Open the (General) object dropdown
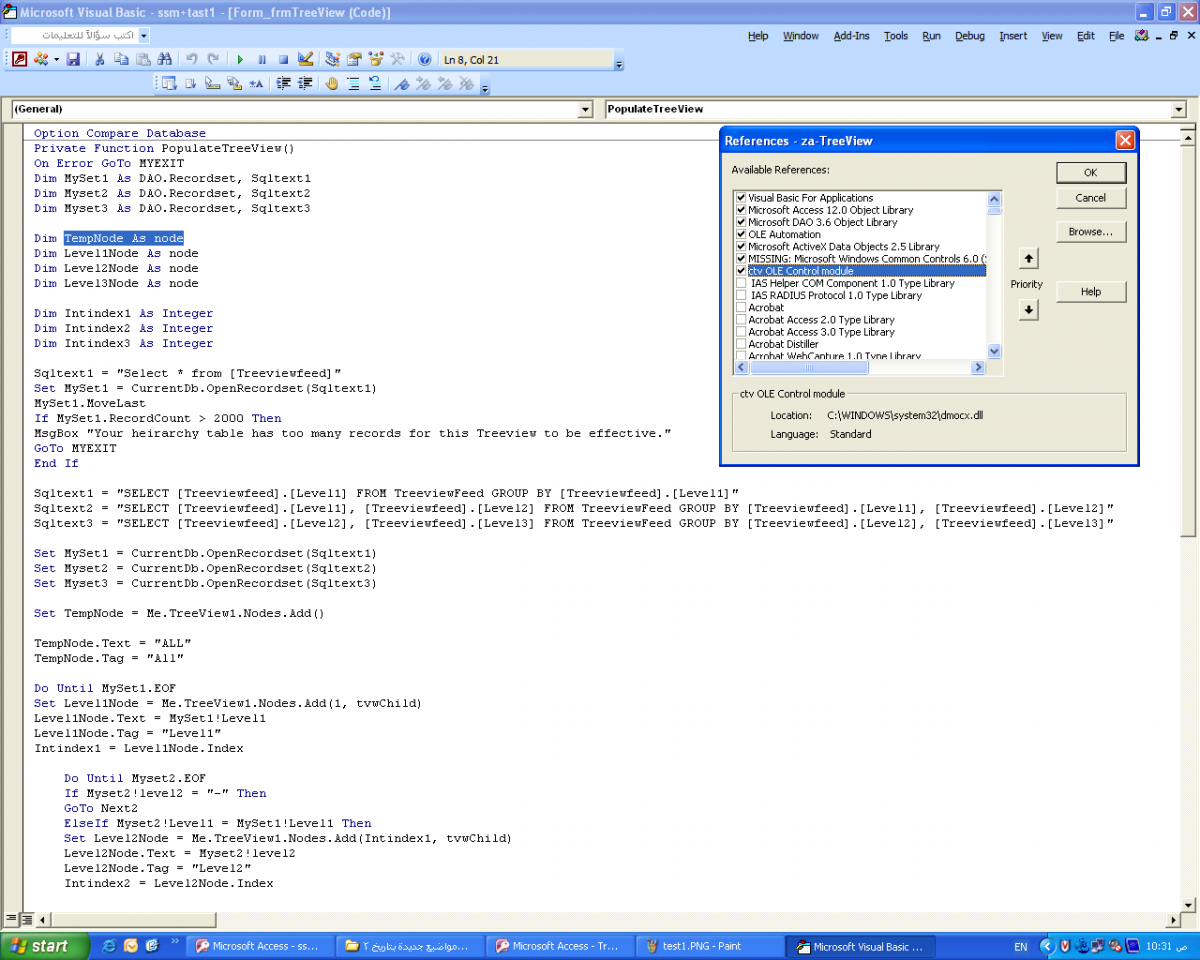 586,109
